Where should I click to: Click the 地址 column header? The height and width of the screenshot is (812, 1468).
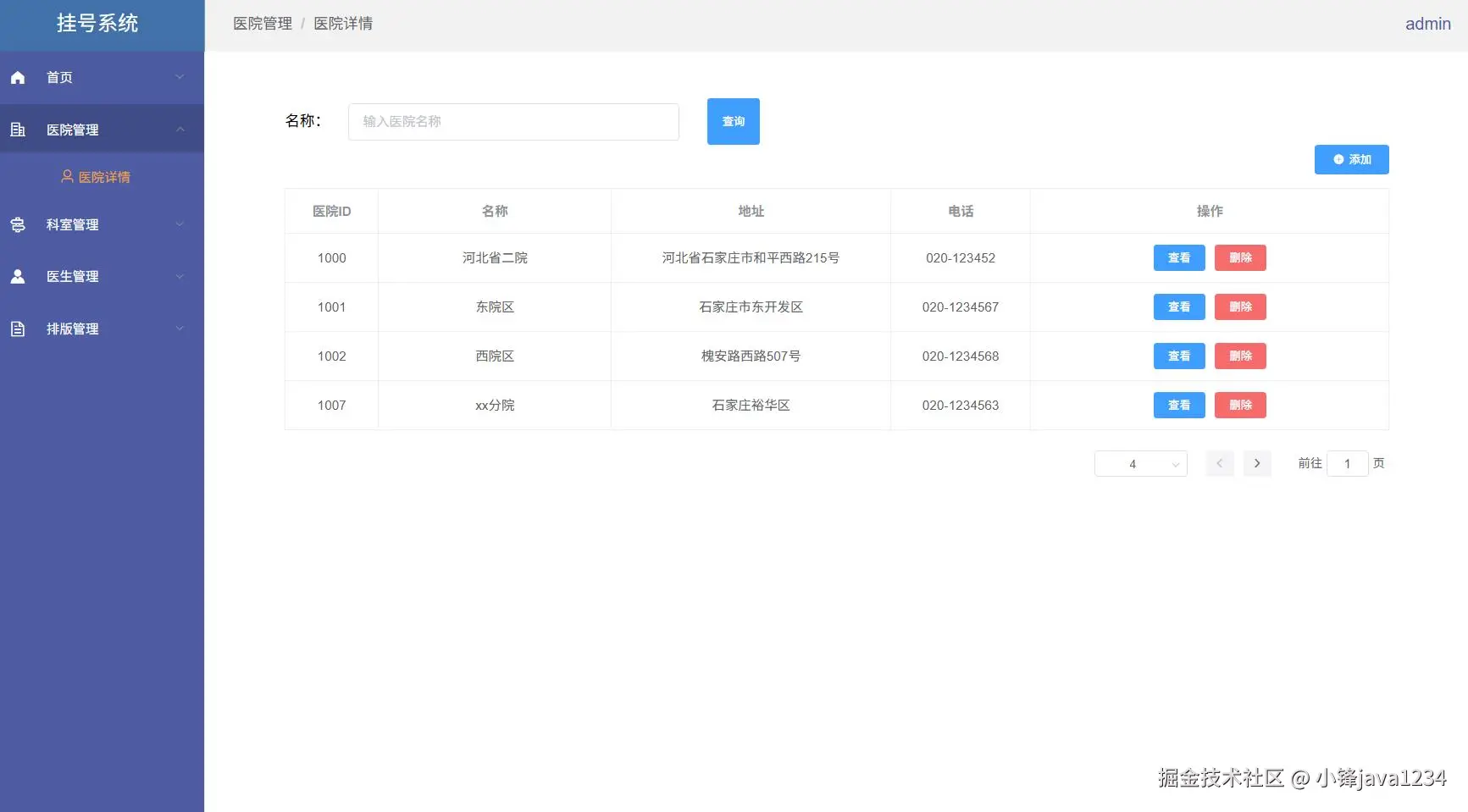coord(751,211)
